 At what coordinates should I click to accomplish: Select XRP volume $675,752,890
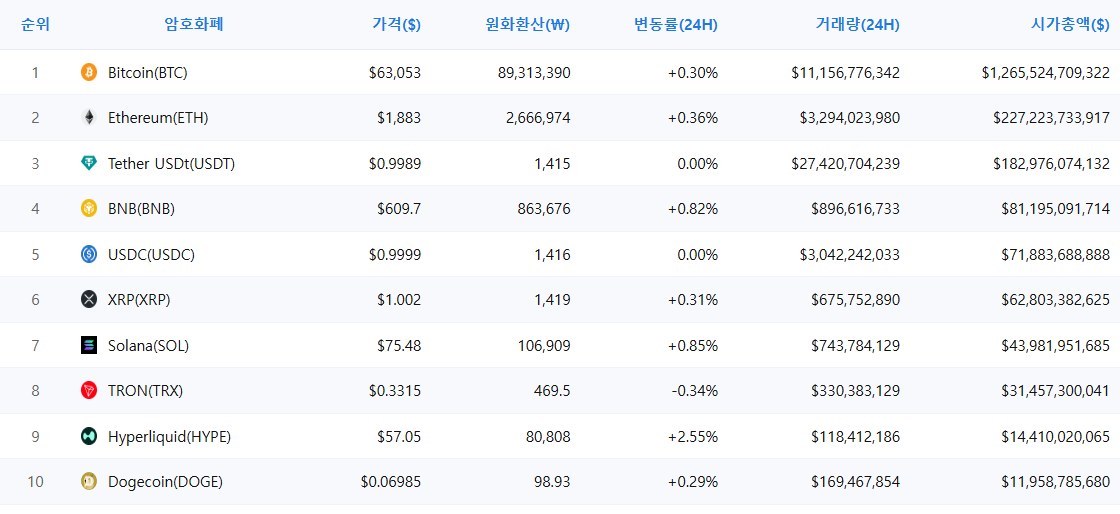point(856,300)
